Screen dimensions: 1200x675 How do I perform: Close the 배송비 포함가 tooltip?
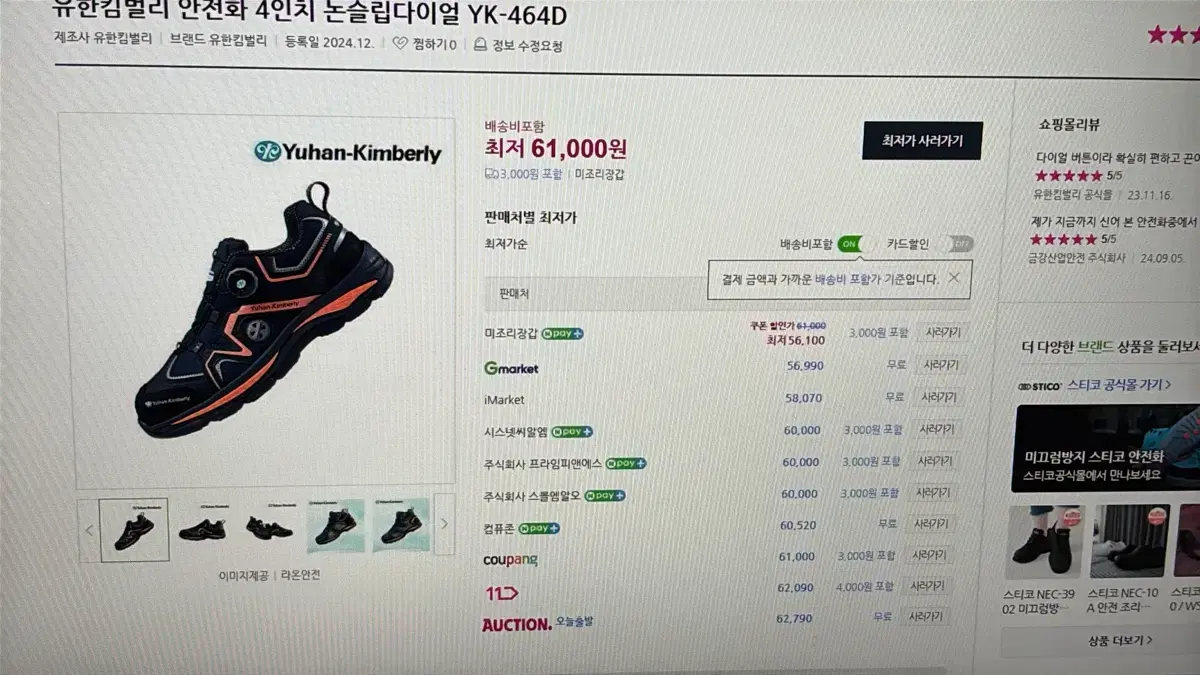(954, 278)
